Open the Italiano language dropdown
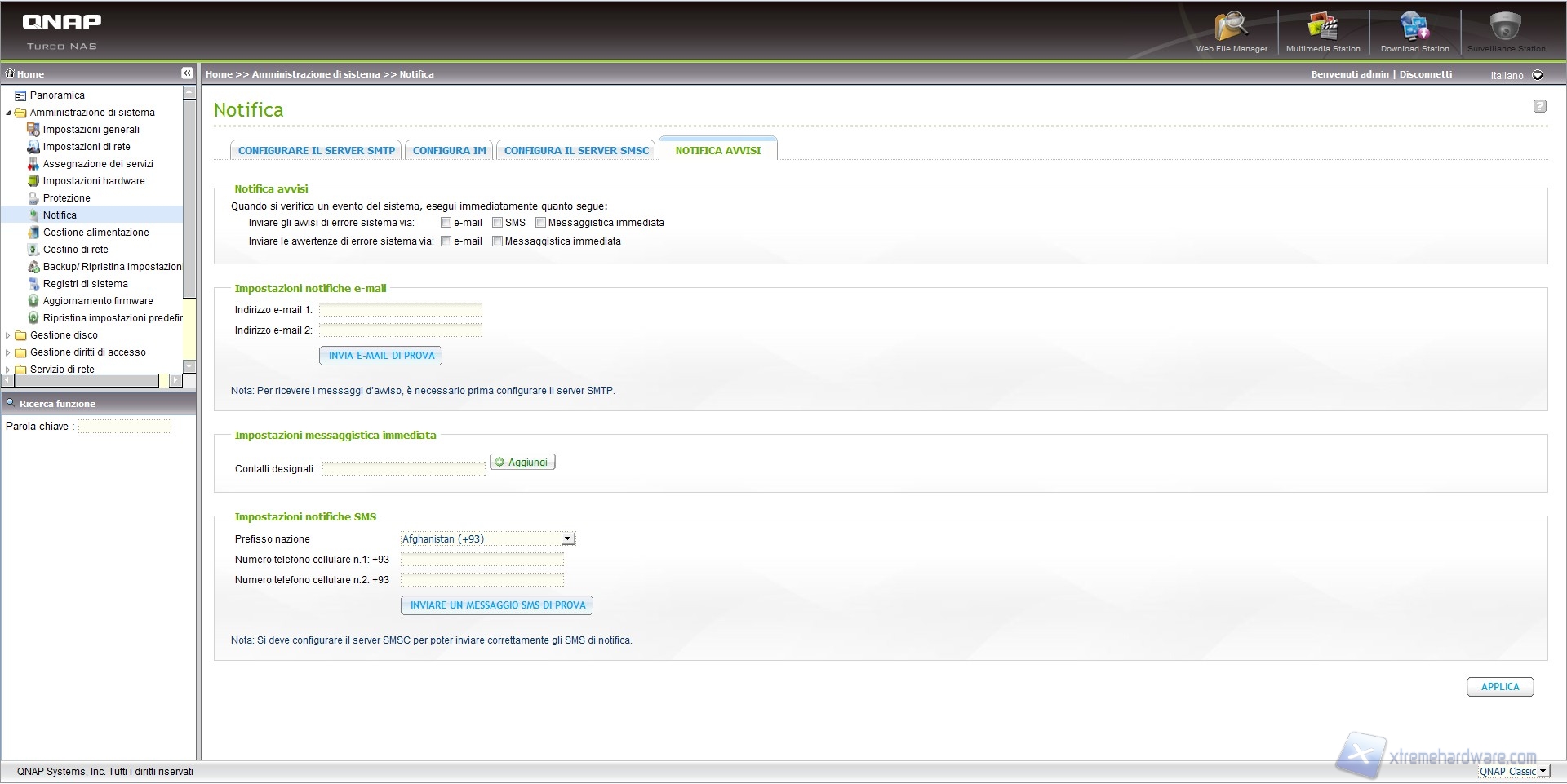 coord(1538,75)
